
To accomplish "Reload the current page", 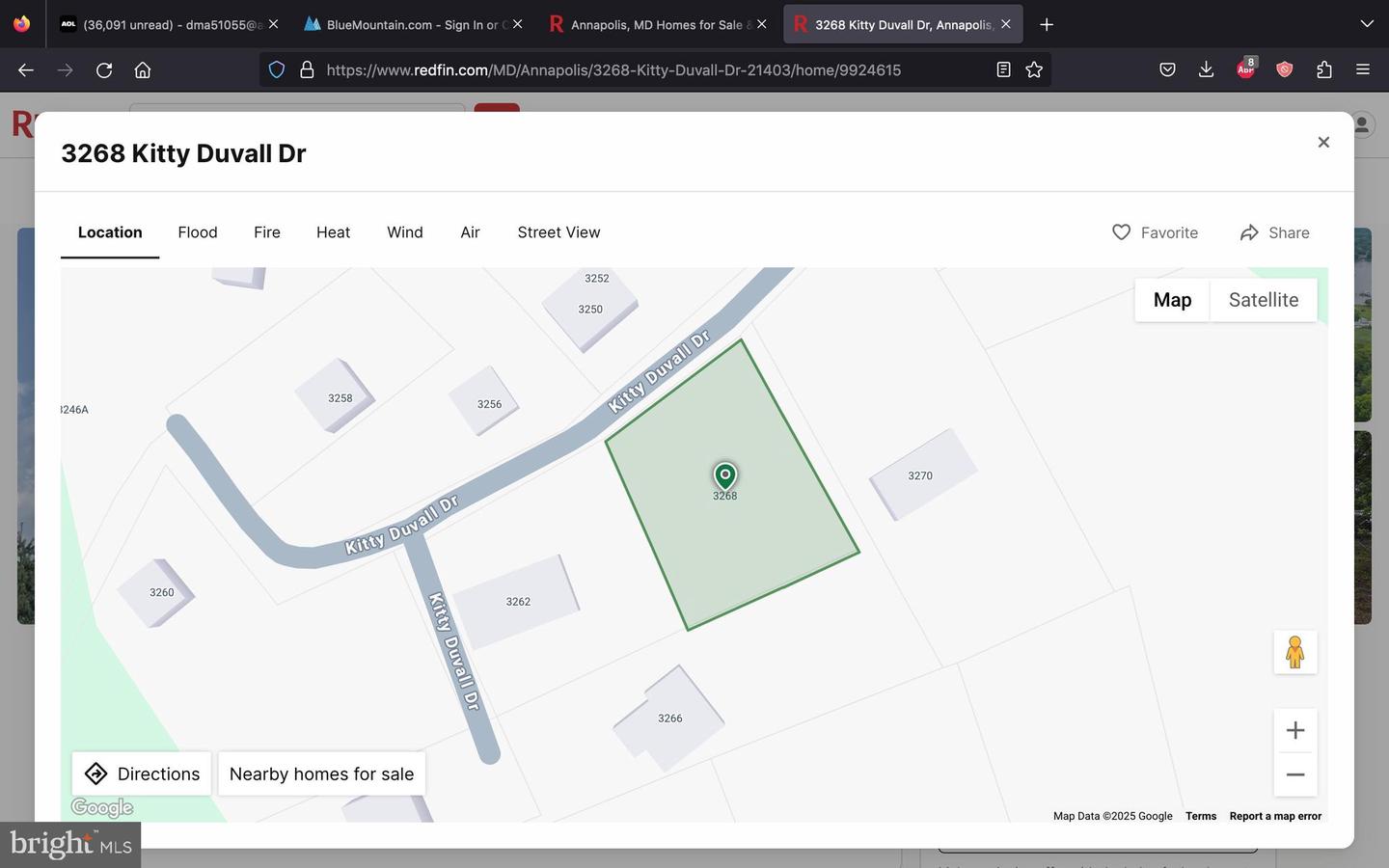I will [104, 69].
